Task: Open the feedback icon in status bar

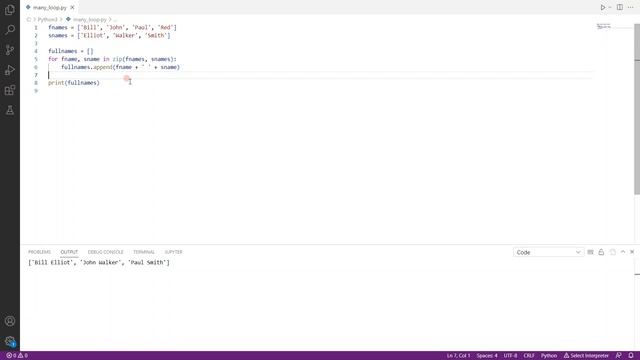Action: click(618, 356)
